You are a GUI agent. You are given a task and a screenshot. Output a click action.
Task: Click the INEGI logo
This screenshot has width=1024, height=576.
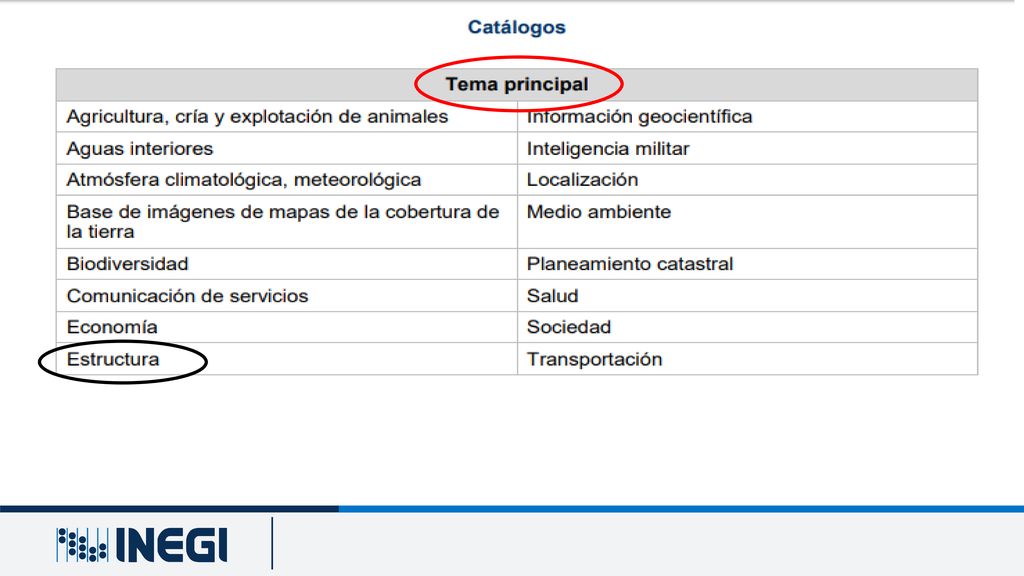[142, 545]
